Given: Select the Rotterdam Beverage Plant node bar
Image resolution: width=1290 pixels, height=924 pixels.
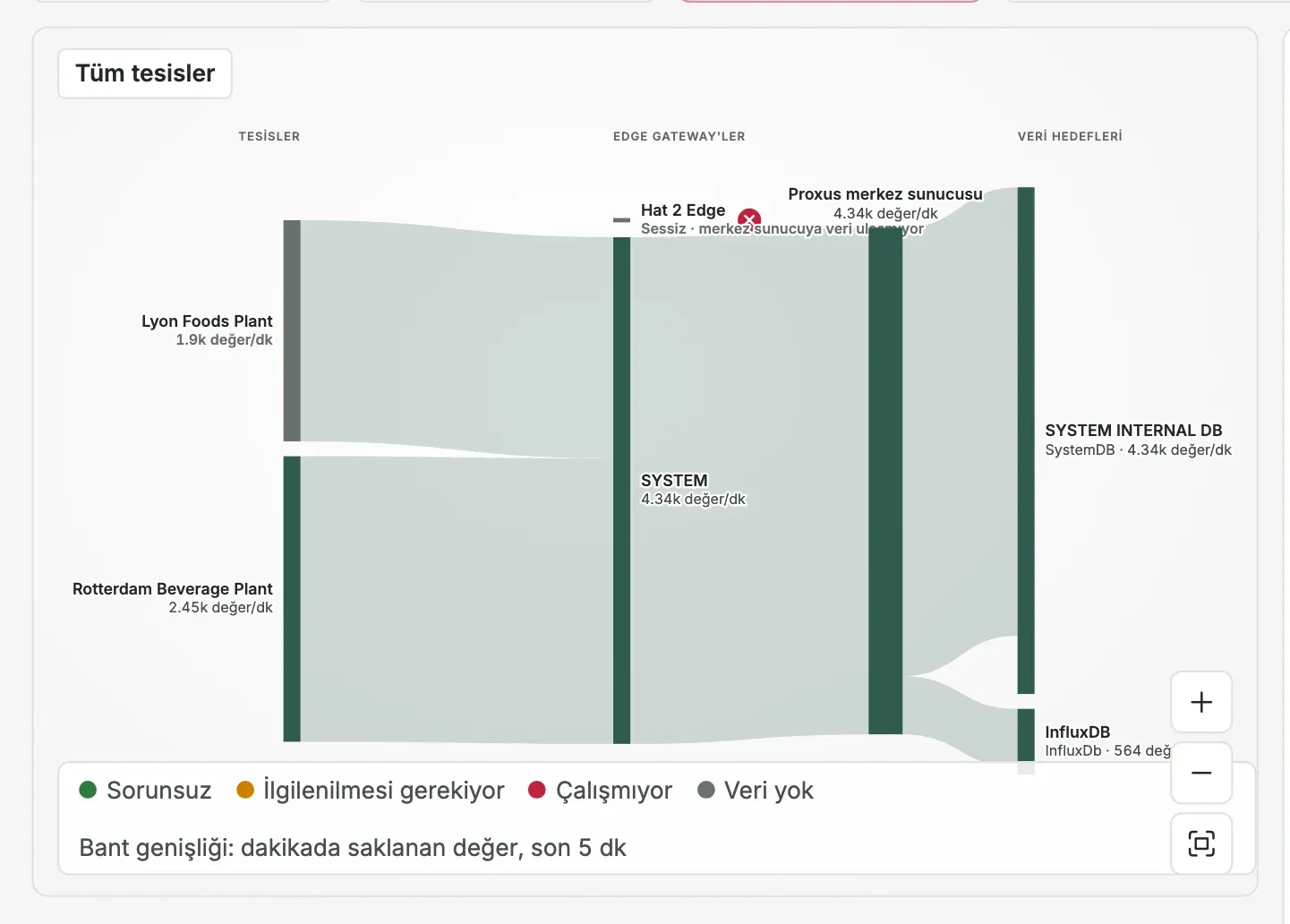Looking at the screenshot, I should (292, 599).
